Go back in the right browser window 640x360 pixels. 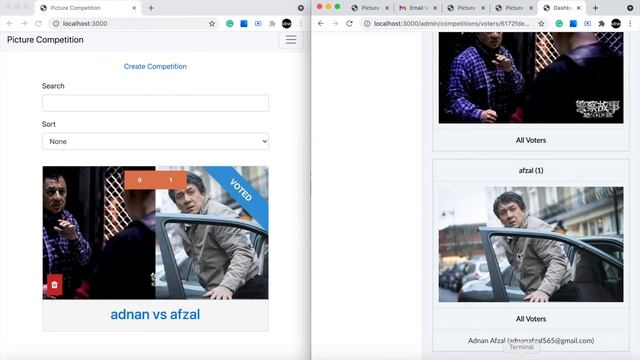click(x=321, y=24)
